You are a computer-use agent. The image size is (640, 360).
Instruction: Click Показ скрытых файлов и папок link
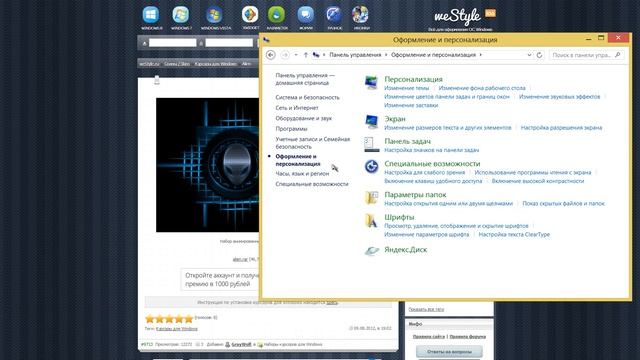pos(563,204)
